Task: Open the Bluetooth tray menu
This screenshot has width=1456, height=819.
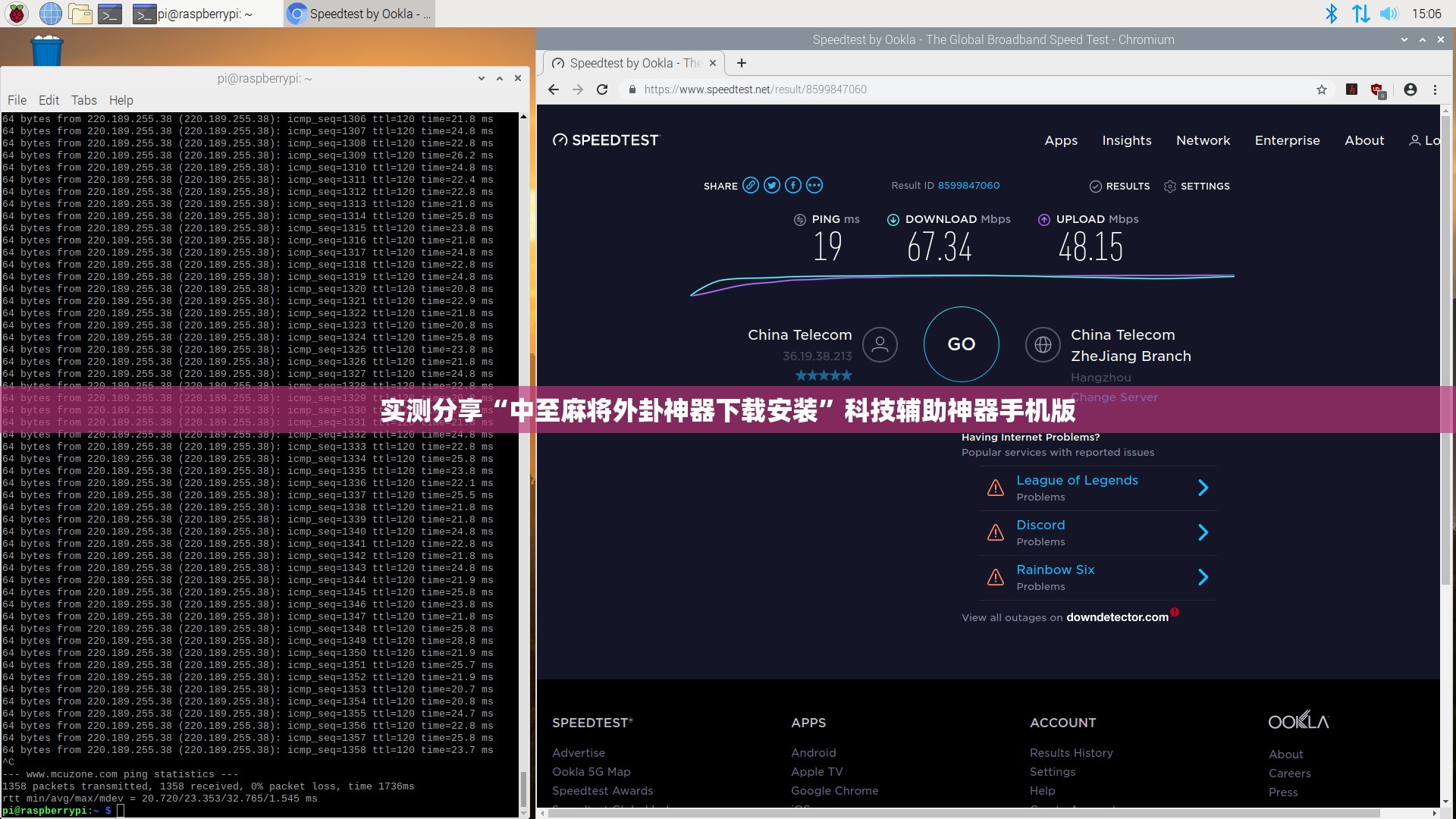Action: (x=1331, y=14)
